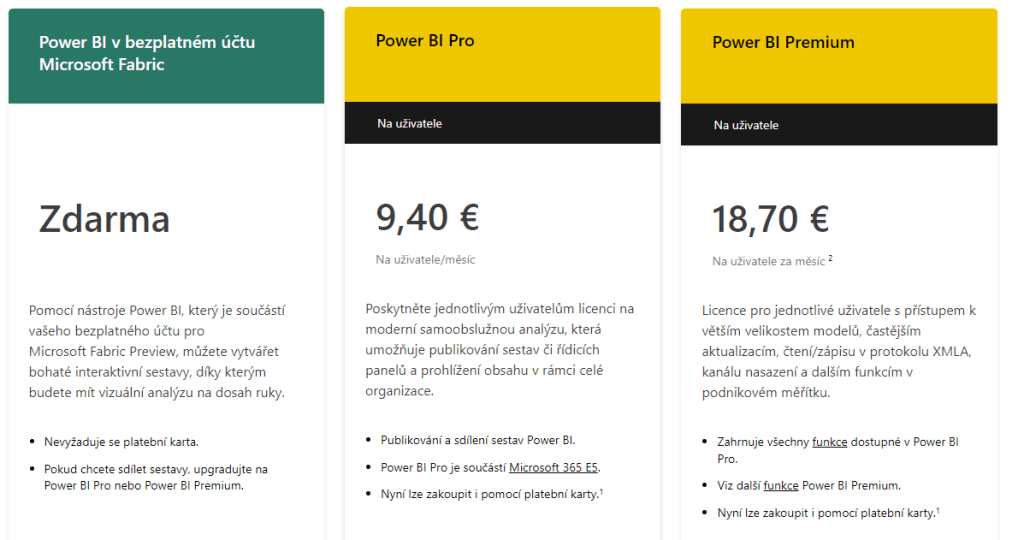Click the 'Pokud chcete sdílet sestavy' bullet
Image resolution: width=1024 pixels, height=540 pixels.
pyautogui.click(x=155, y=477)
